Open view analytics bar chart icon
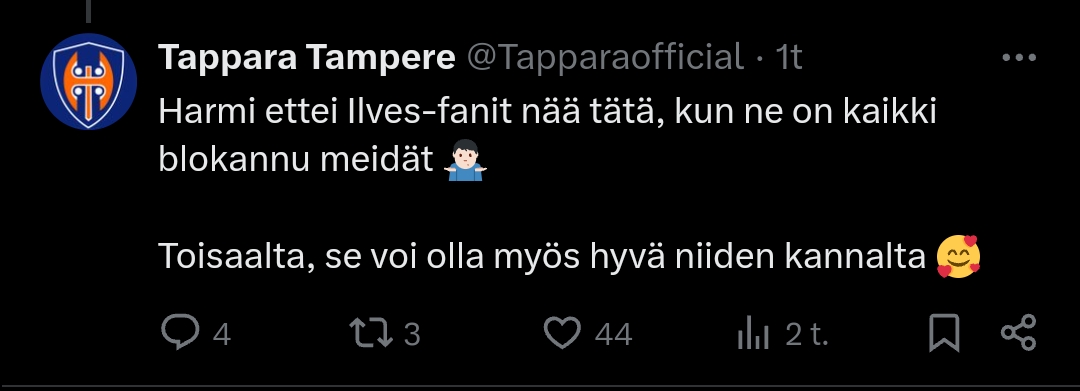 click(753, 335)
